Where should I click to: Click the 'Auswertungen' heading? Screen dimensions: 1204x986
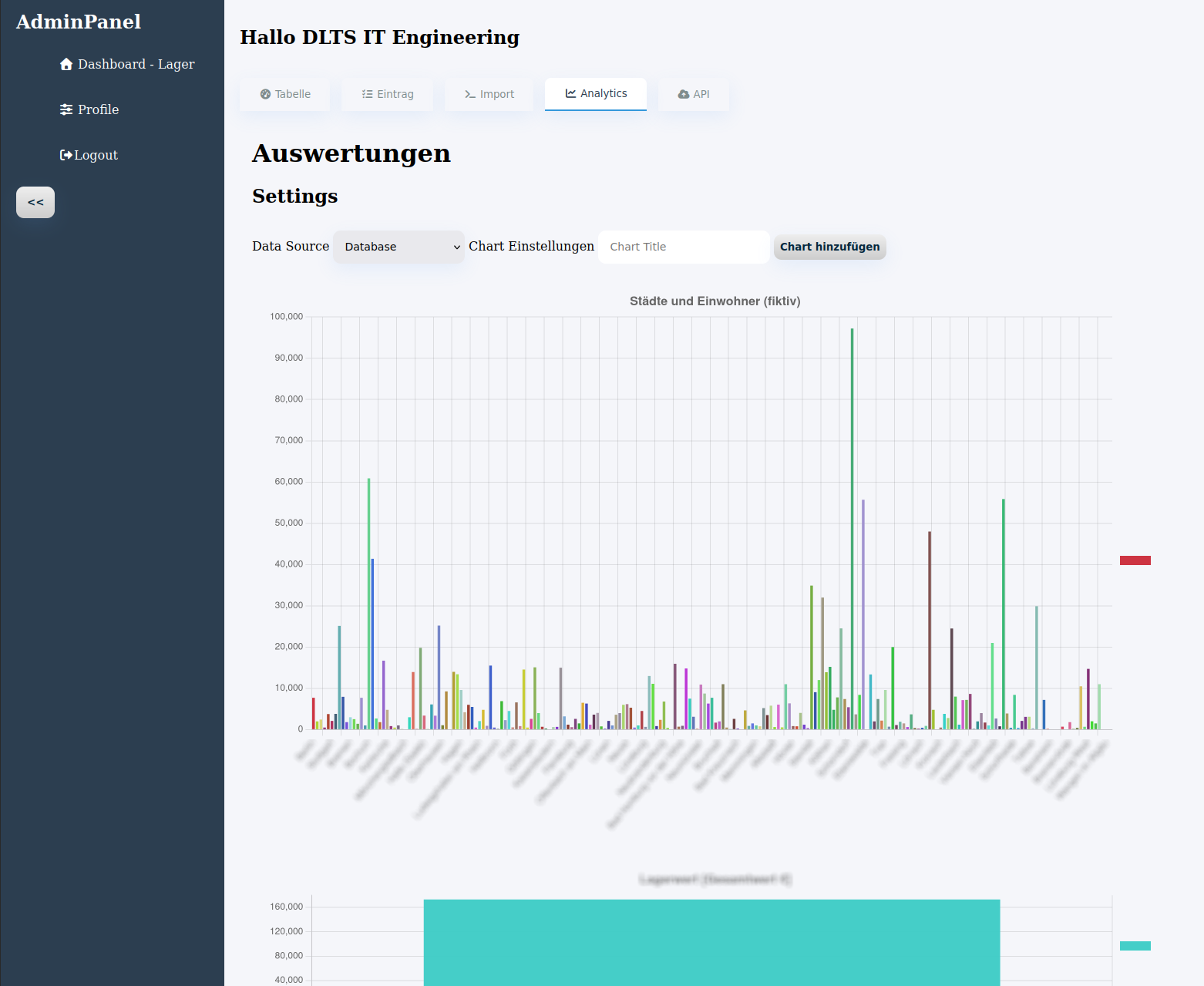coord(351,153)
